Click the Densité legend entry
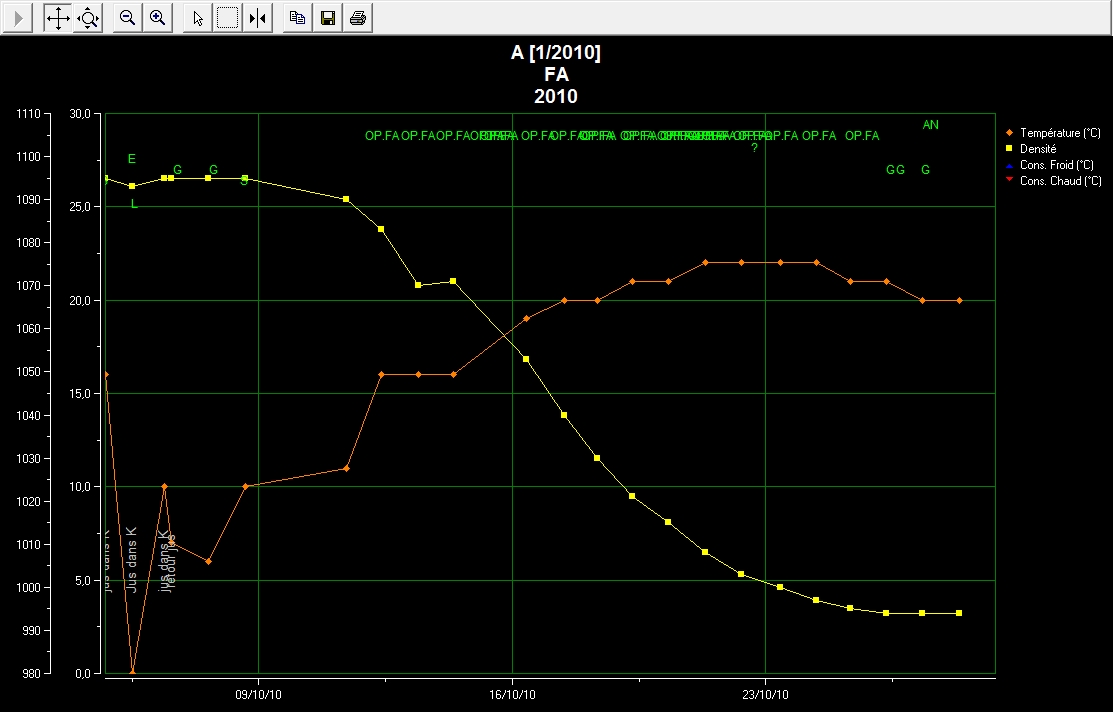 [x=1038, y=149]
